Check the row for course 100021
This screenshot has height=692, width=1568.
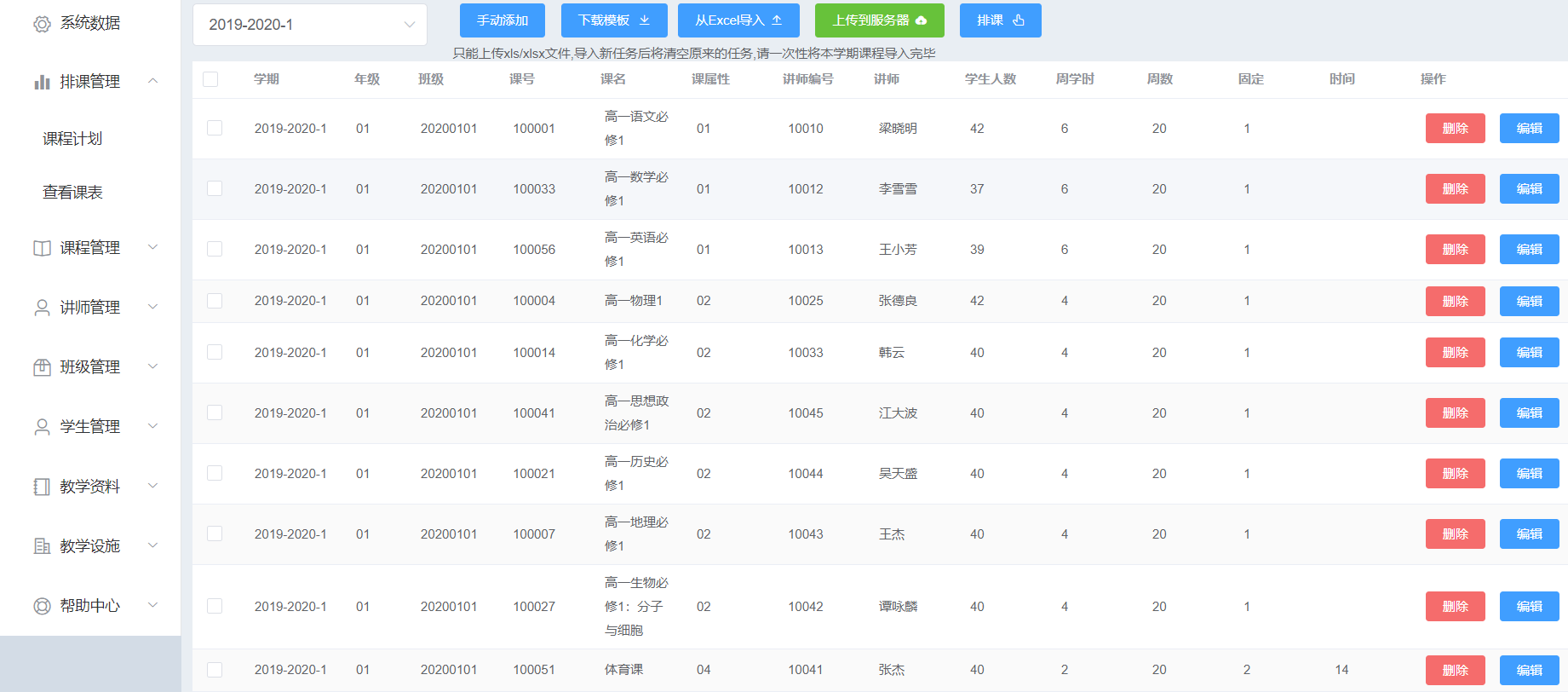215,473
